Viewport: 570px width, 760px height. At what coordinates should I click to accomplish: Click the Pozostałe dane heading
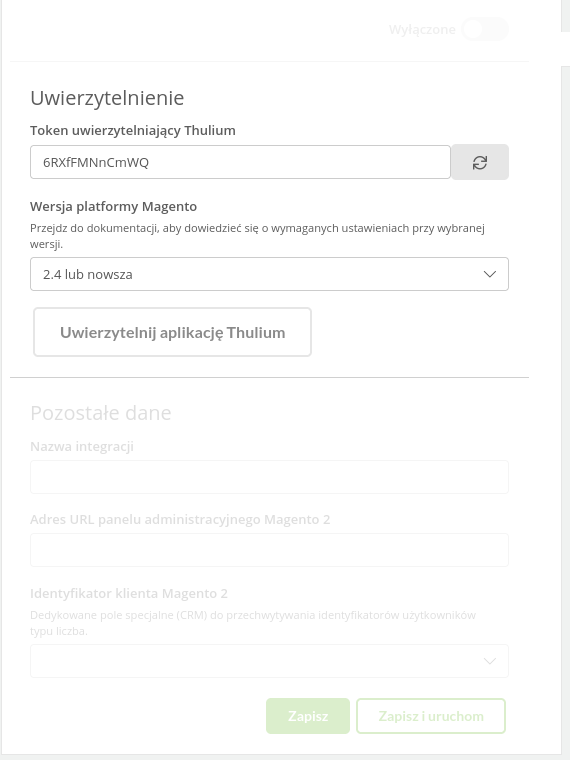101,413
